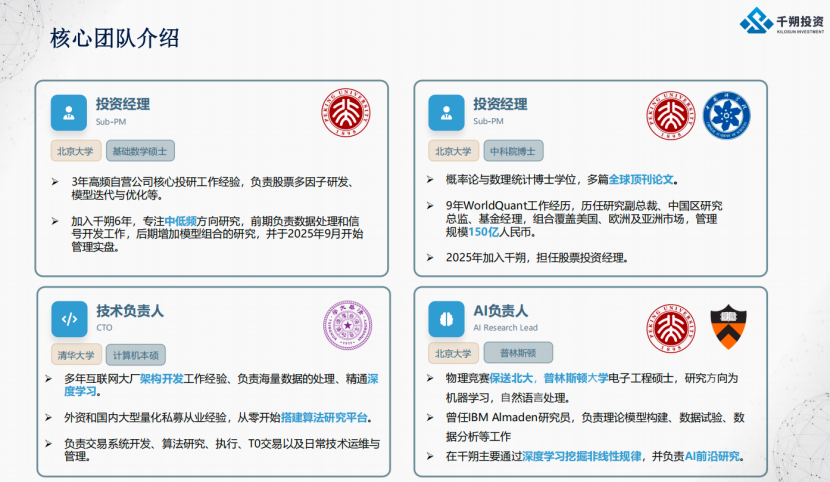Image resolution: width=830 pixels, height=482 pixels.
Task: Click Sub-PM subtitle in the 中科院博士 card
Action: point(488,121)
